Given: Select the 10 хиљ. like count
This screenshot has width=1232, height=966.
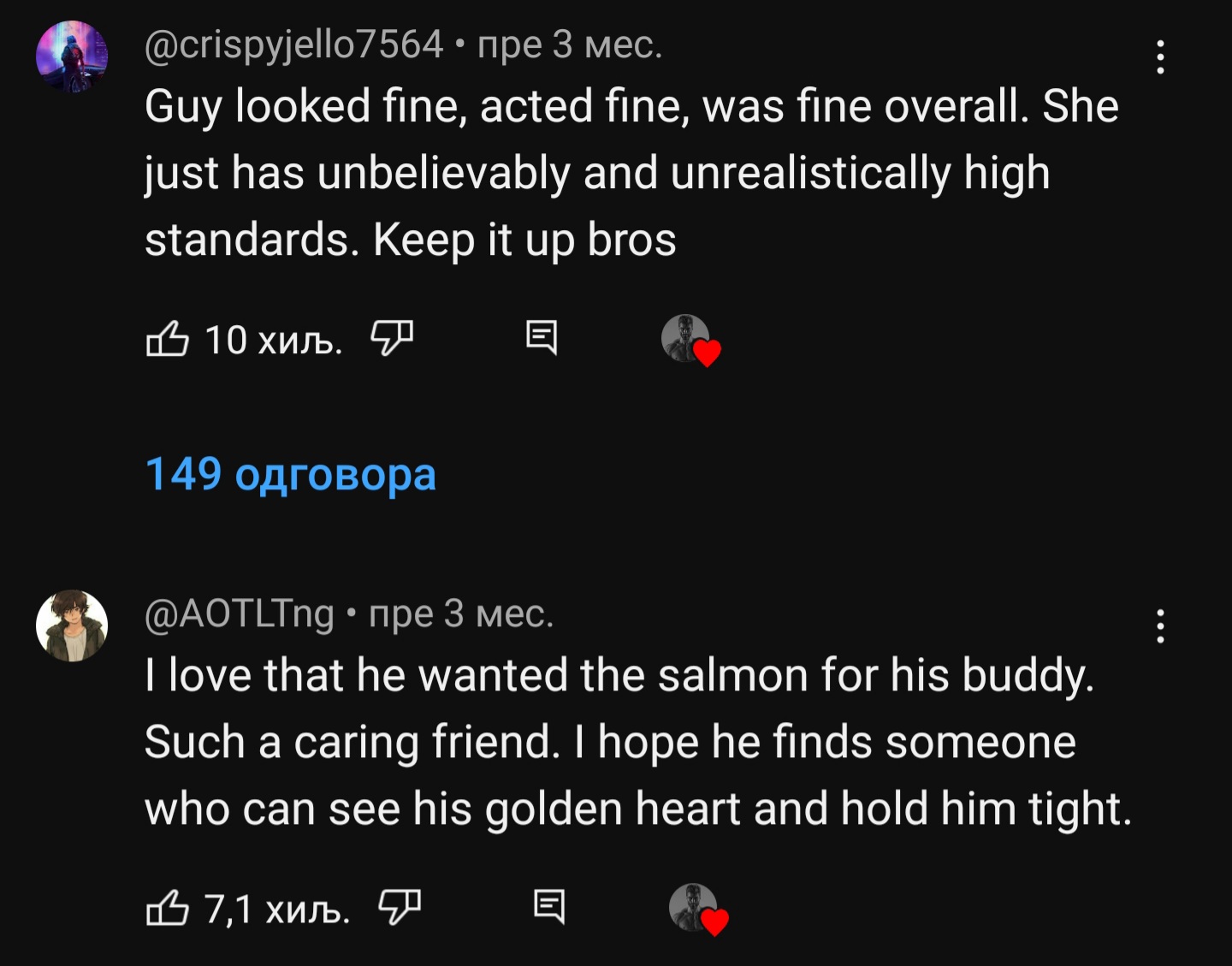Looking at the screenshot, I should 274,340.
